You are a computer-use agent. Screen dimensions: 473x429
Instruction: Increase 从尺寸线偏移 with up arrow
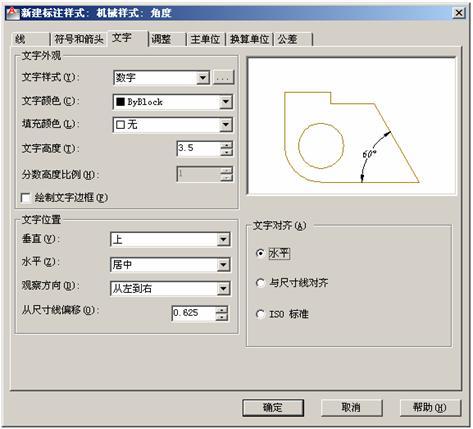click(x=222, y=310)
